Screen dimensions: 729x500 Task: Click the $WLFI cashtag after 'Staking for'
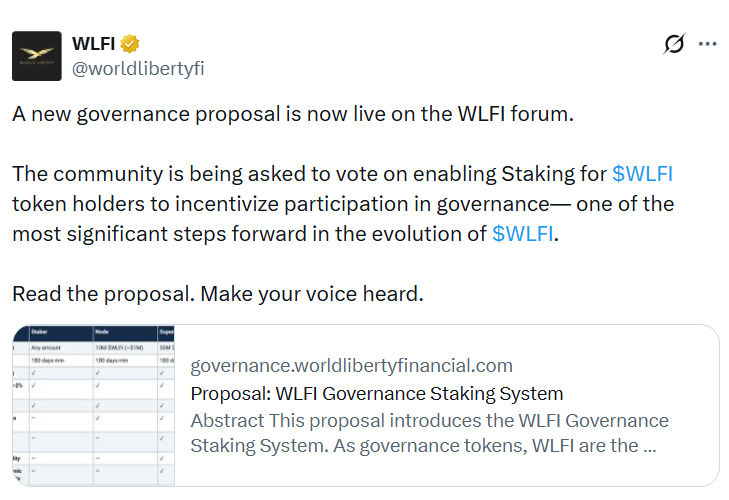point(642,174)
